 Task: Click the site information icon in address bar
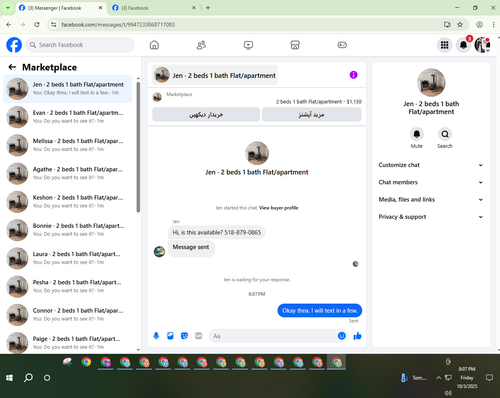54,24
